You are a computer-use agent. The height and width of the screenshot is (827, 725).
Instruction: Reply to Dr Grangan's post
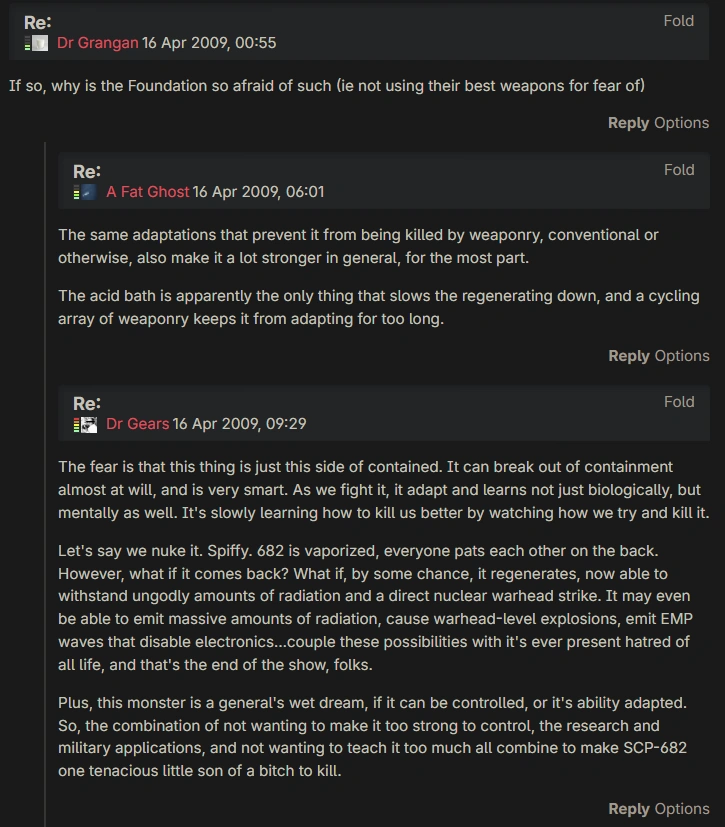pos(628,123)
